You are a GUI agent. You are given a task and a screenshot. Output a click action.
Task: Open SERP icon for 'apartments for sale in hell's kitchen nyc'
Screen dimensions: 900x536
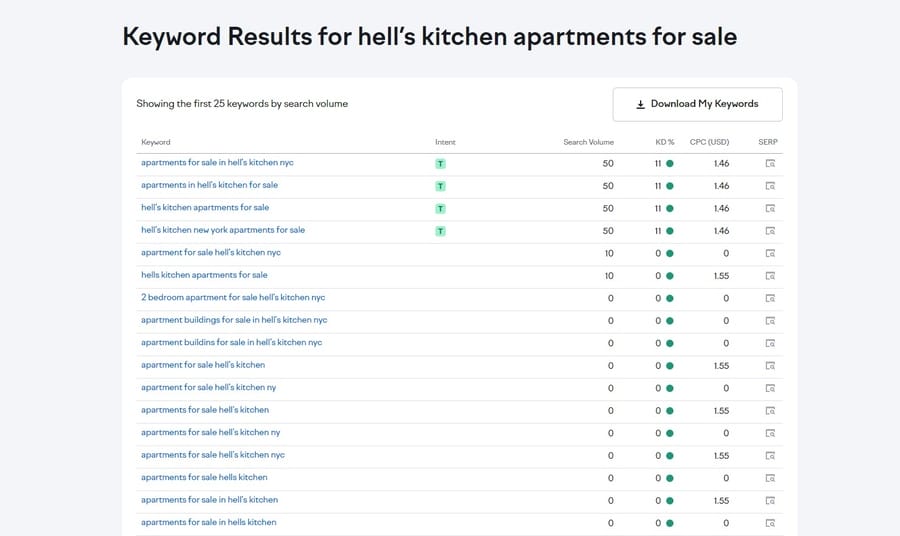click(x=770, y=163)
